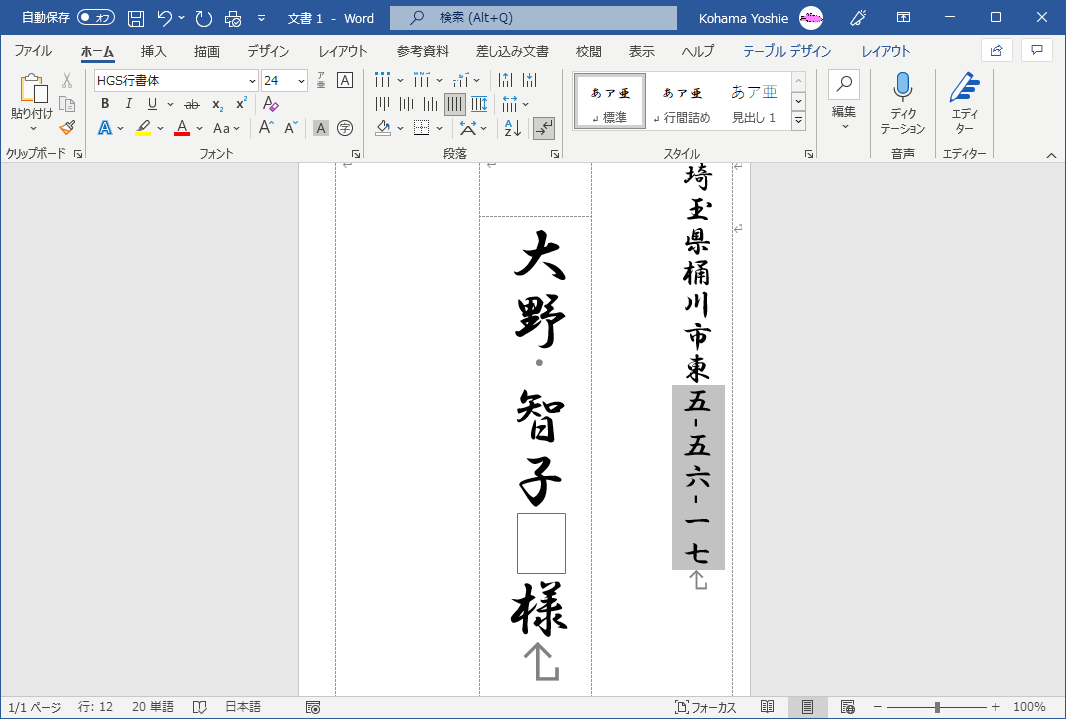Viewport: 1066px width, 719px height.
Task: Open highlight color dropdown arrow
Action: [160, 128]
